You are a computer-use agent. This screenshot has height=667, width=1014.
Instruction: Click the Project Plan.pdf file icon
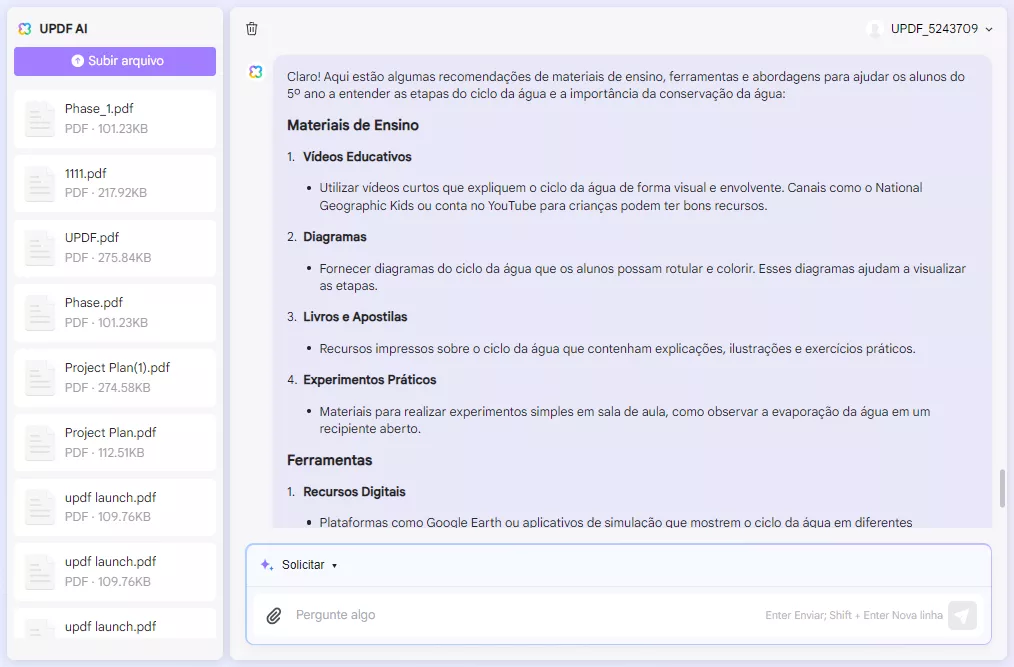[x=39, y=443]
